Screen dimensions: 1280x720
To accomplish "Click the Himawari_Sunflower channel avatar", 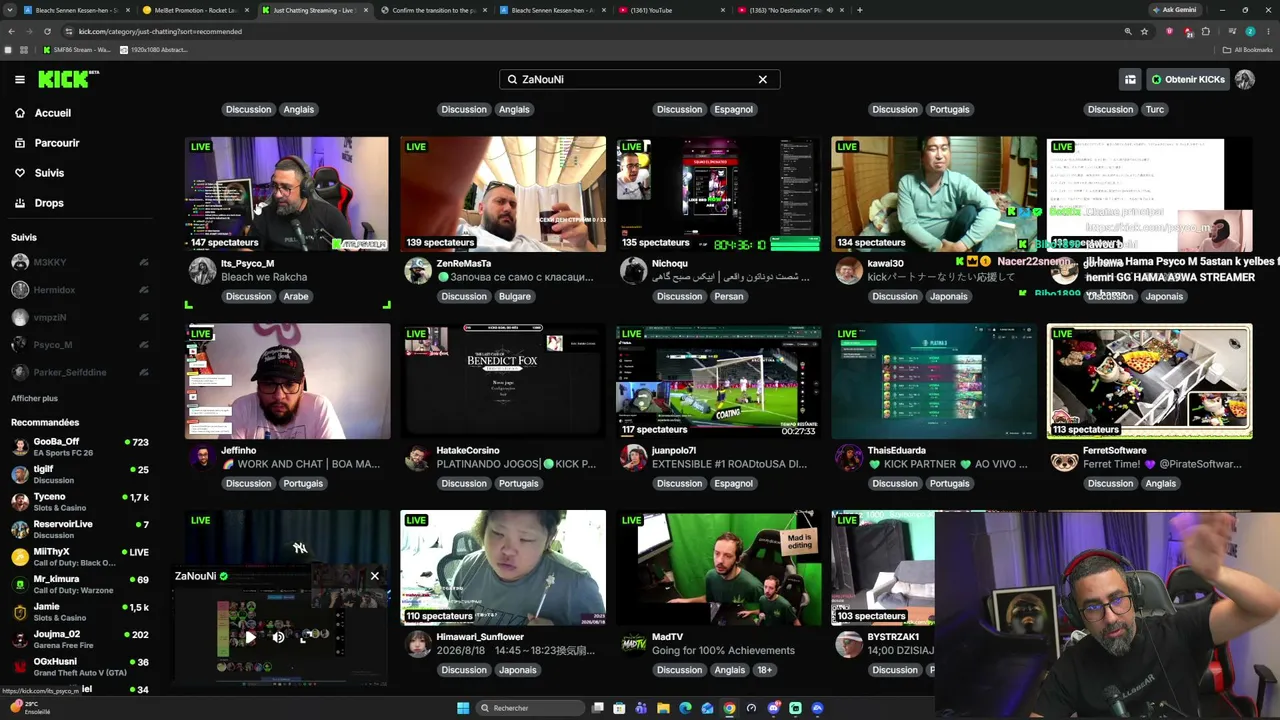I will 418,644.
